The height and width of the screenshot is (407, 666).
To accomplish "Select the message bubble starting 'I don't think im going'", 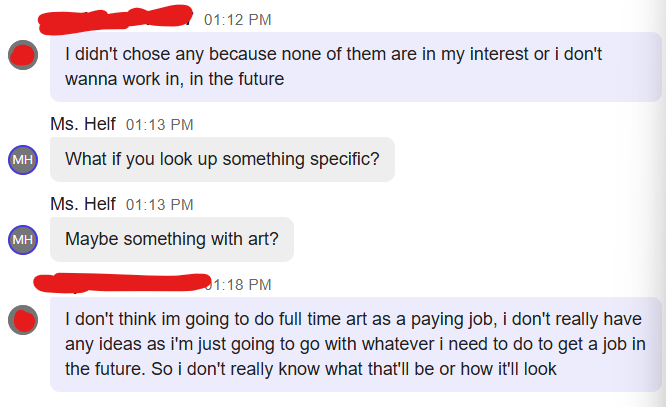I will pyautogui.click(x=357, y=344).
